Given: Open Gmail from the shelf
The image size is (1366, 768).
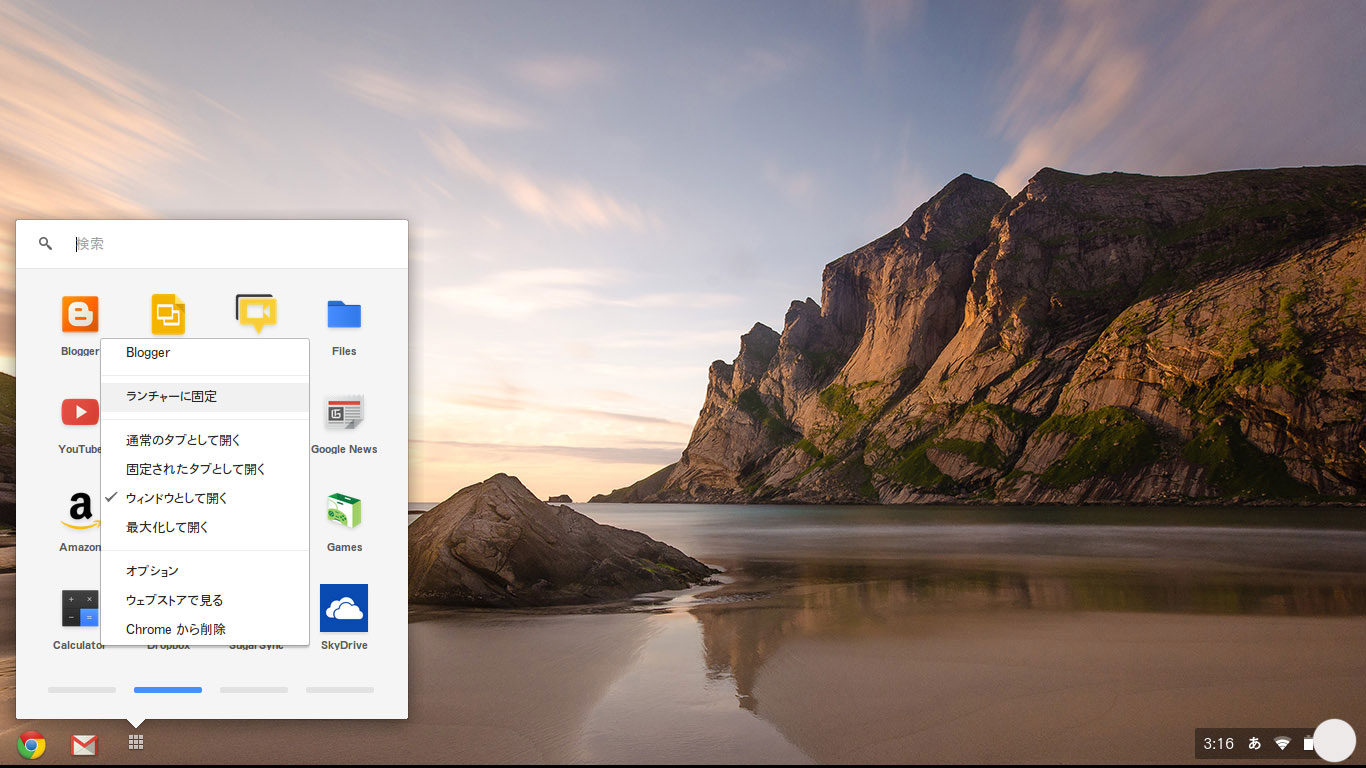Looking at the screenshot, I should [84, 744].
